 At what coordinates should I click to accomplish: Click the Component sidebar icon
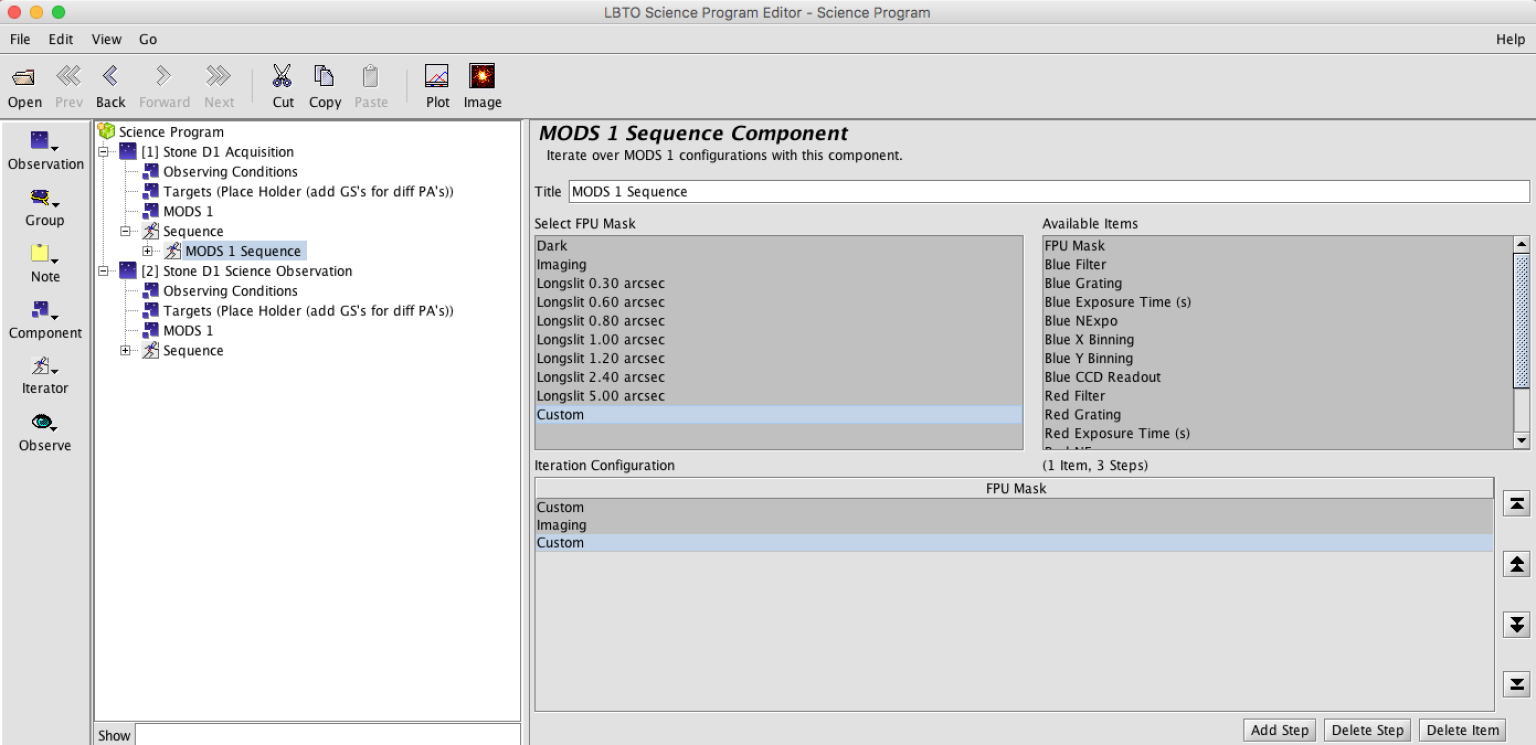(42, 310)
